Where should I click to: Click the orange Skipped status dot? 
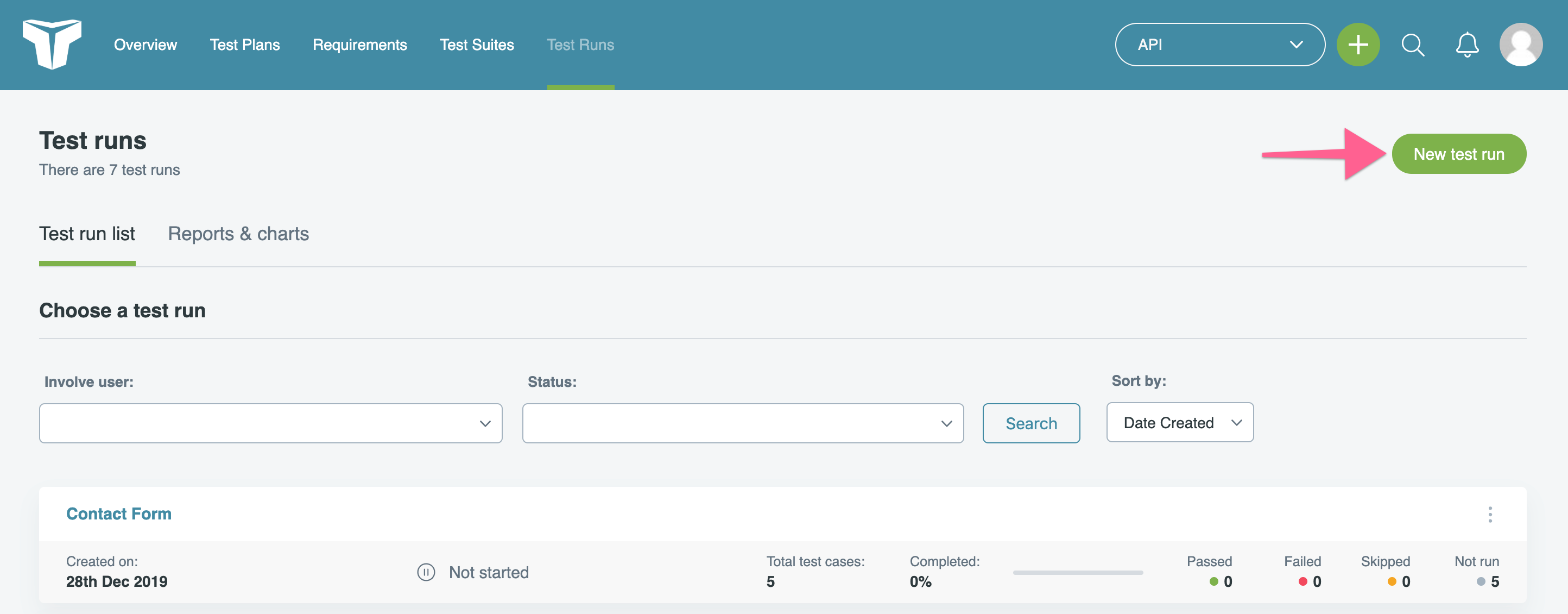tap(1392, 582)
